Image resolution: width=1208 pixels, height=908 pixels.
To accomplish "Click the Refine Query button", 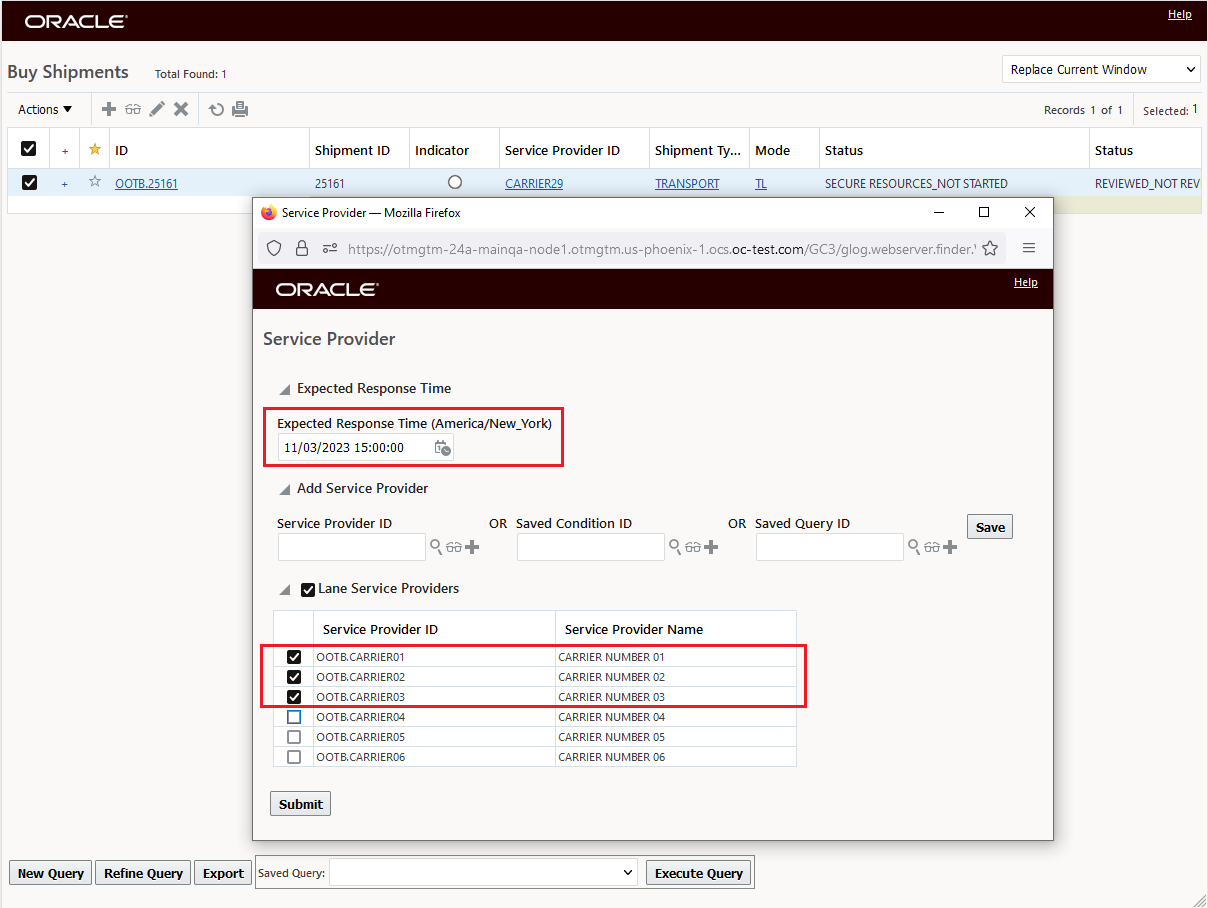I will coord(143,873).
